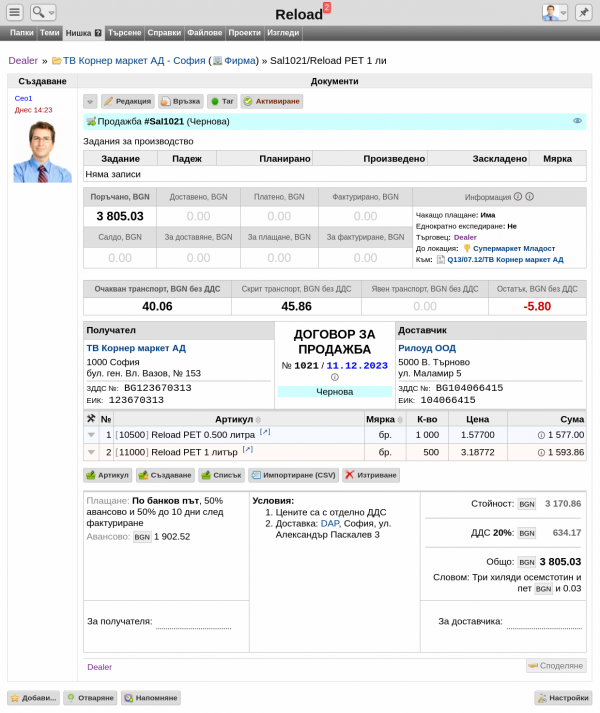Open the DAP delivery terms link
Viewport: 600px width, 713px height.
[330, 523]
